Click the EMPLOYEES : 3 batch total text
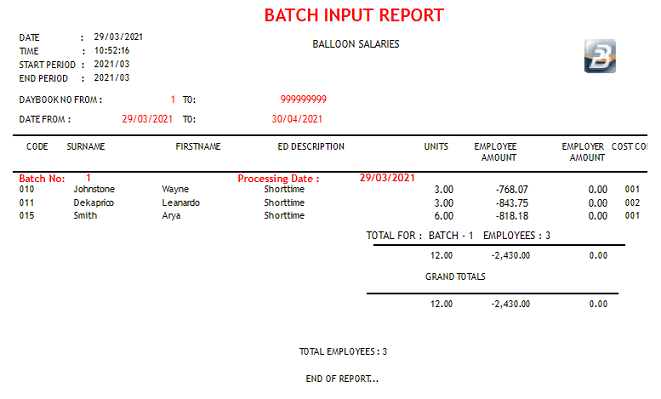The width and height of the screenshot is (661, 399). (517, 236)
